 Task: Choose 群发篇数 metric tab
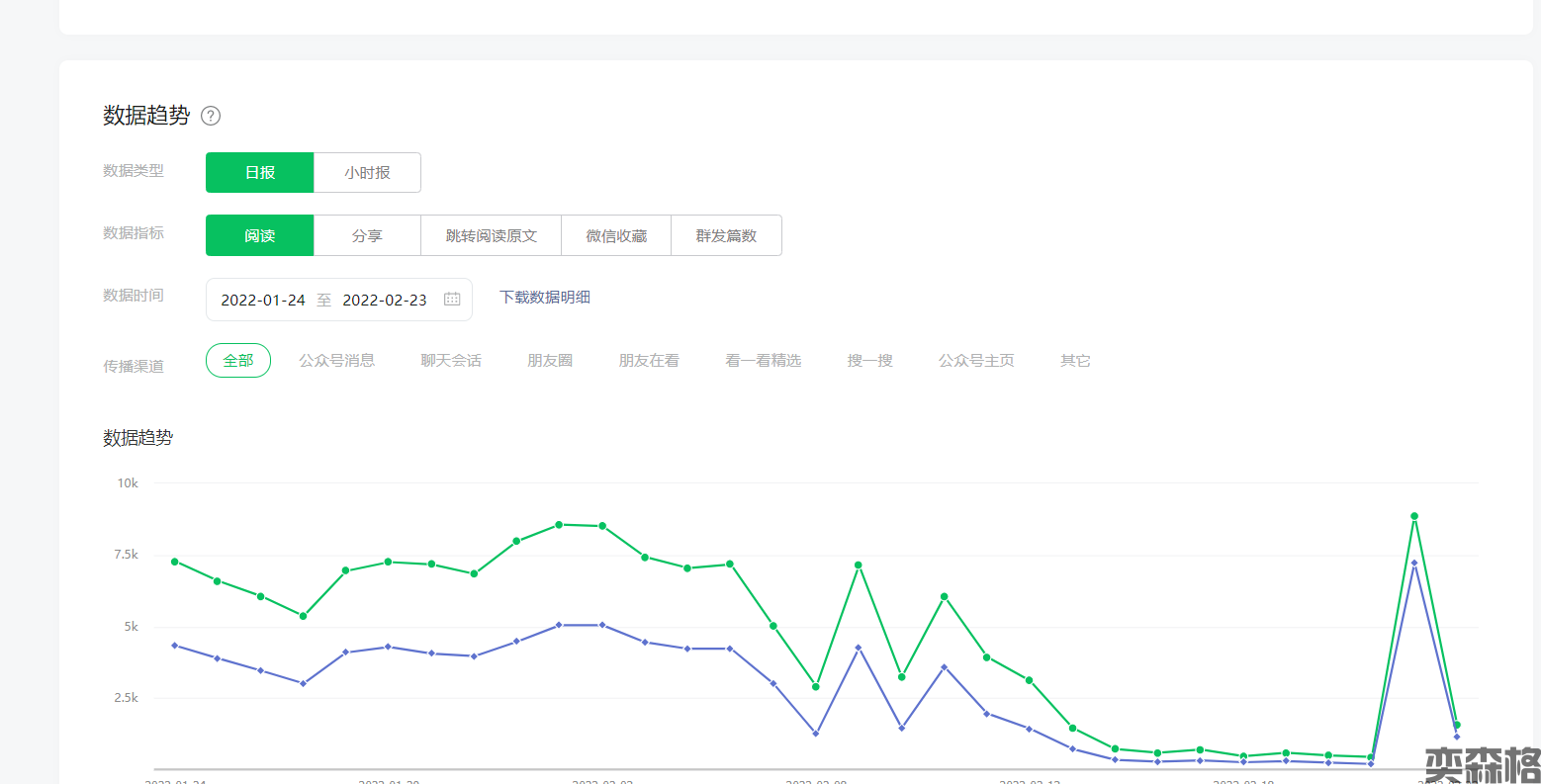click(726, 235)
